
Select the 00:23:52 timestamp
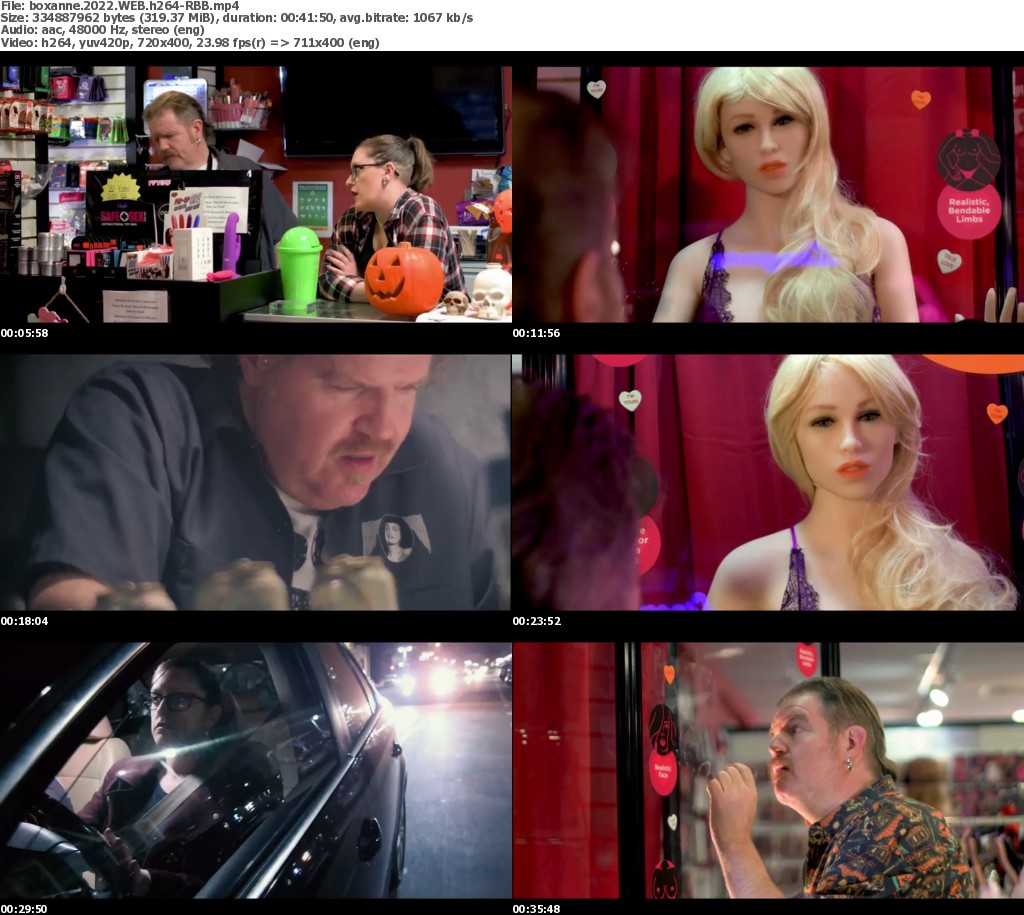[x=536, y=621]
